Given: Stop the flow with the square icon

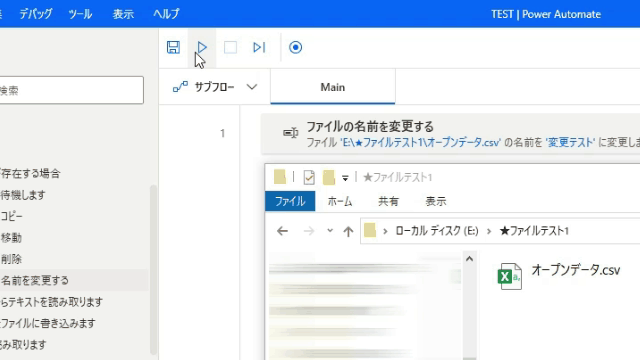Looking at the screenshot, I should (x=230, y=47).
